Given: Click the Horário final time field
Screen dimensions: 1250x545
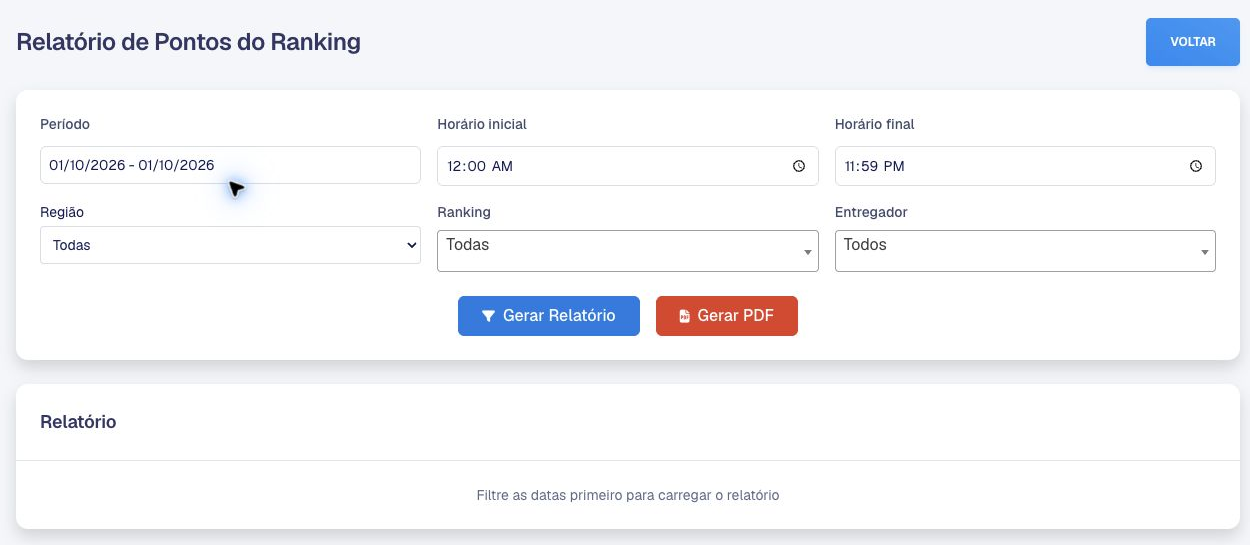Looking at the screenshot, I should [1025, 166].
